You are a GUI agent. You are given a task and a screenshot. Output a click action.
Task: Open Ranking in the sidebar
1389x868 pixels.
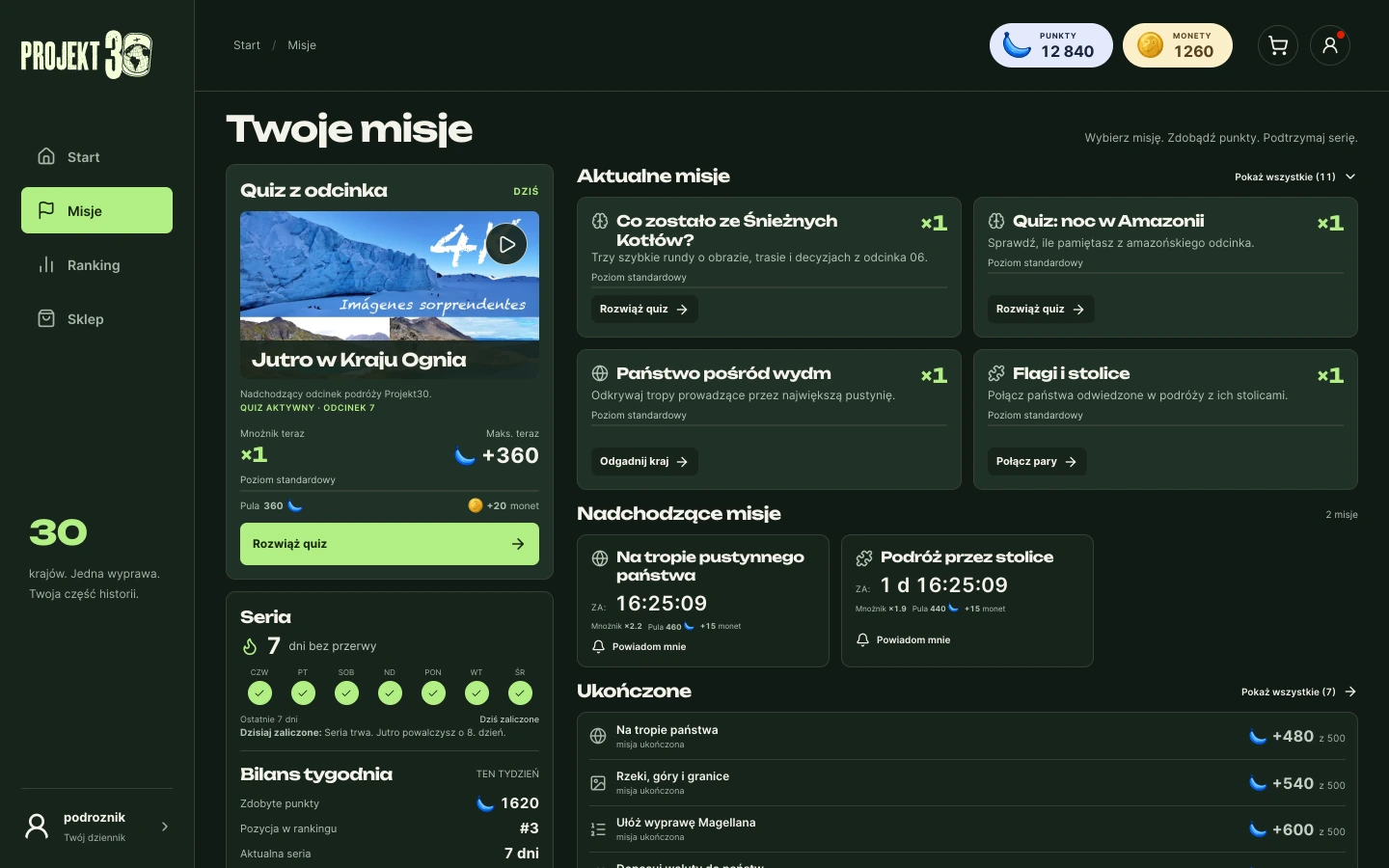[x=96, y=264]
